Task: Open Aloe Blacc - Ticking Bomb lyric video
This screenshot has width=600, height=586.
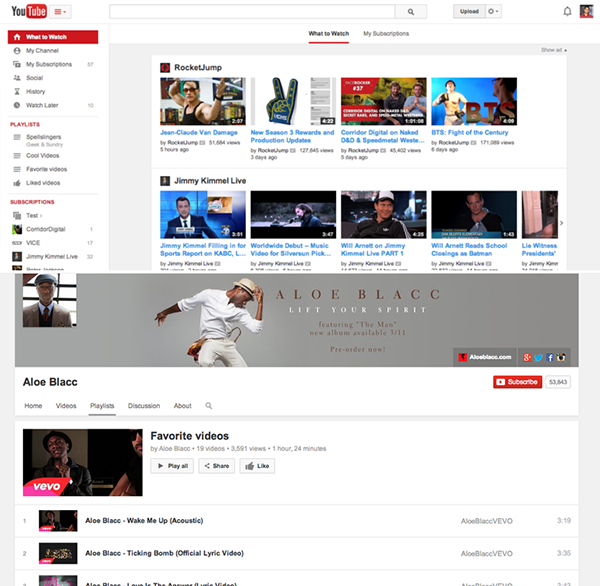Action: coord(164,553)
